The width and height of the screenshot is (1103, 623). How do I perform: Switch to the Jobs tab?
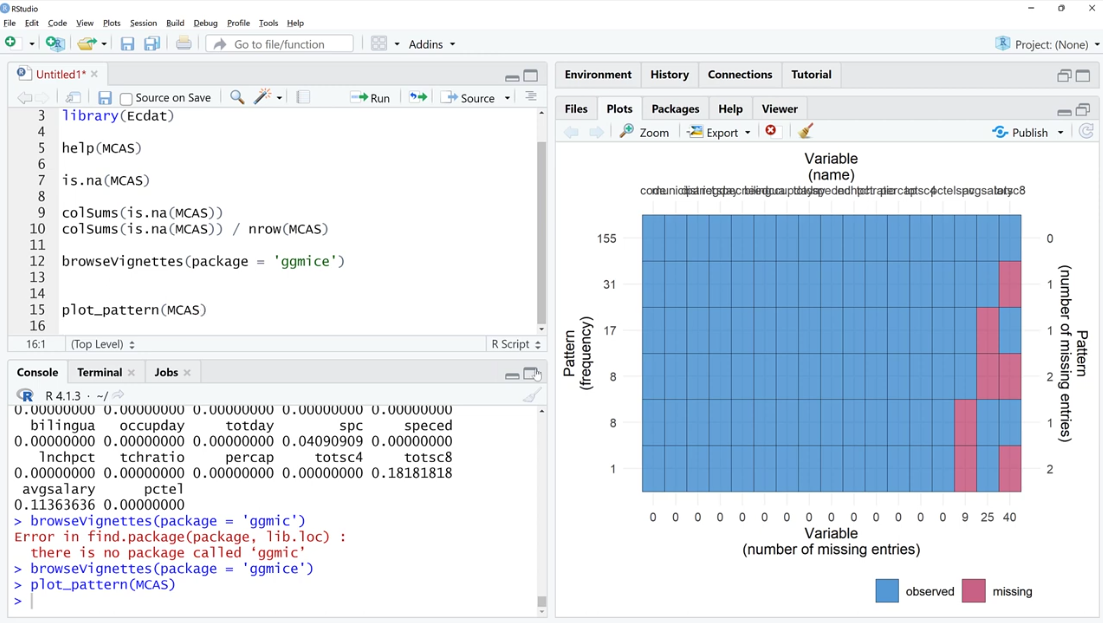(x=166, y=372)
